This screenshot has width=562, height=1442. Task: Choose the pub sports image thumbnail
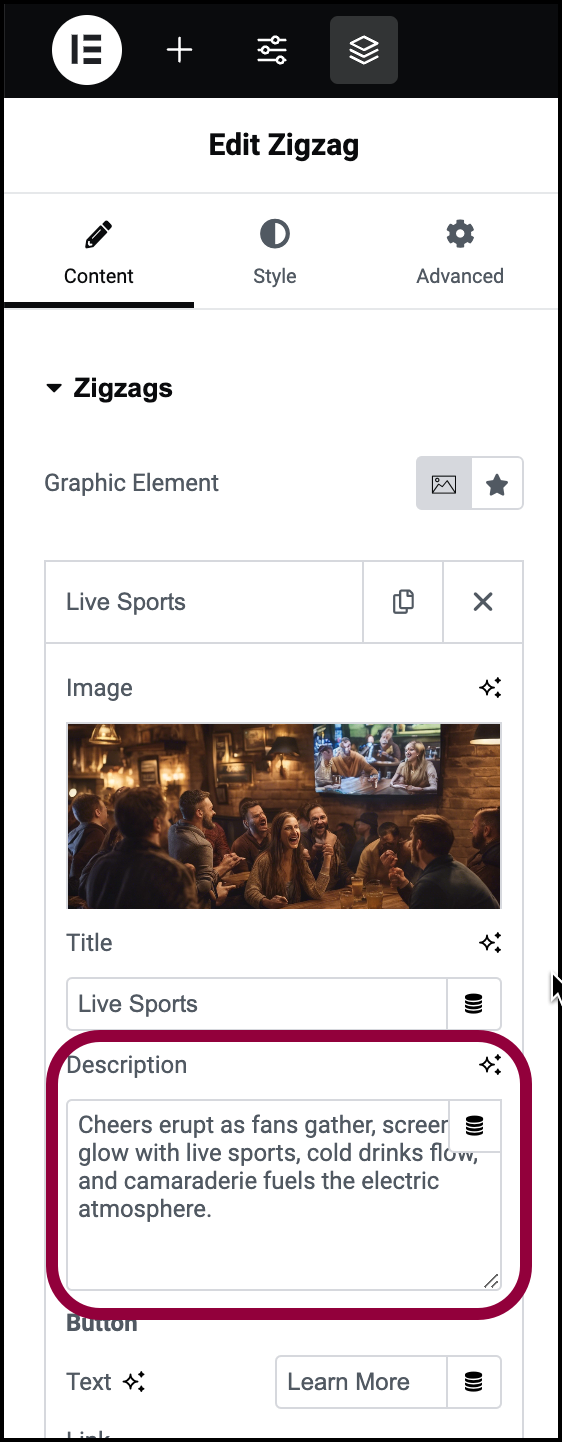284,816
